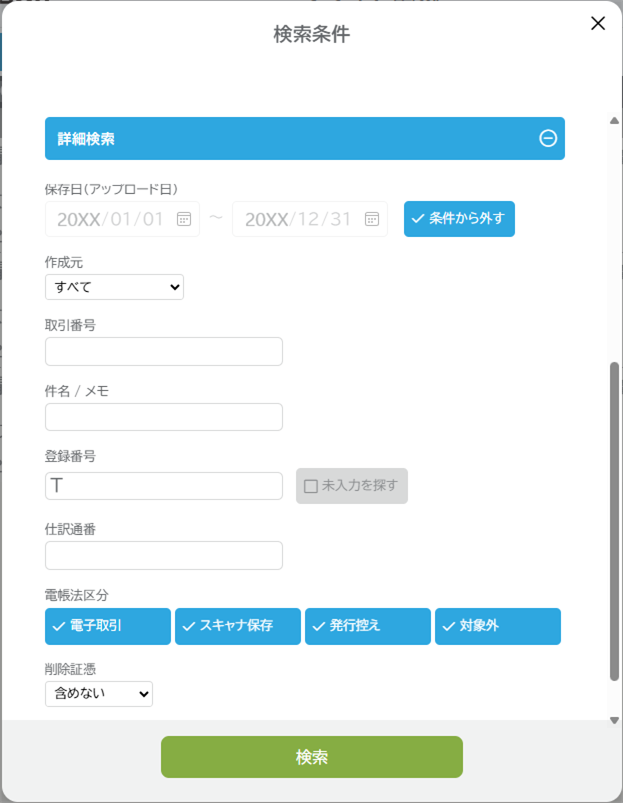The height and width of the screenshot is (803, 623).
Task: Collapse 詳細検索 with the minus circle icon
Action: [548, 138]
